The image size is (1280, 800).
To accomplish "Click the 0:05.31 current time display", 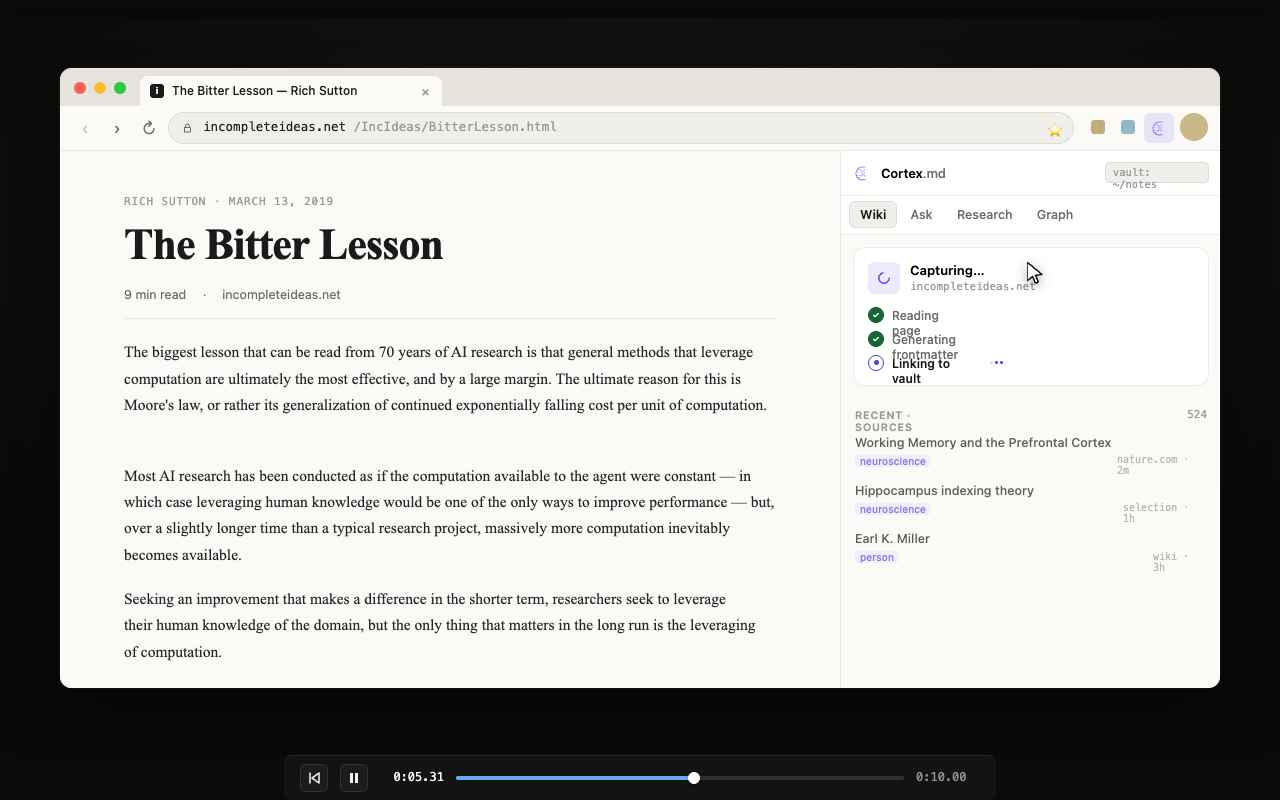I will tap(418, 777).
